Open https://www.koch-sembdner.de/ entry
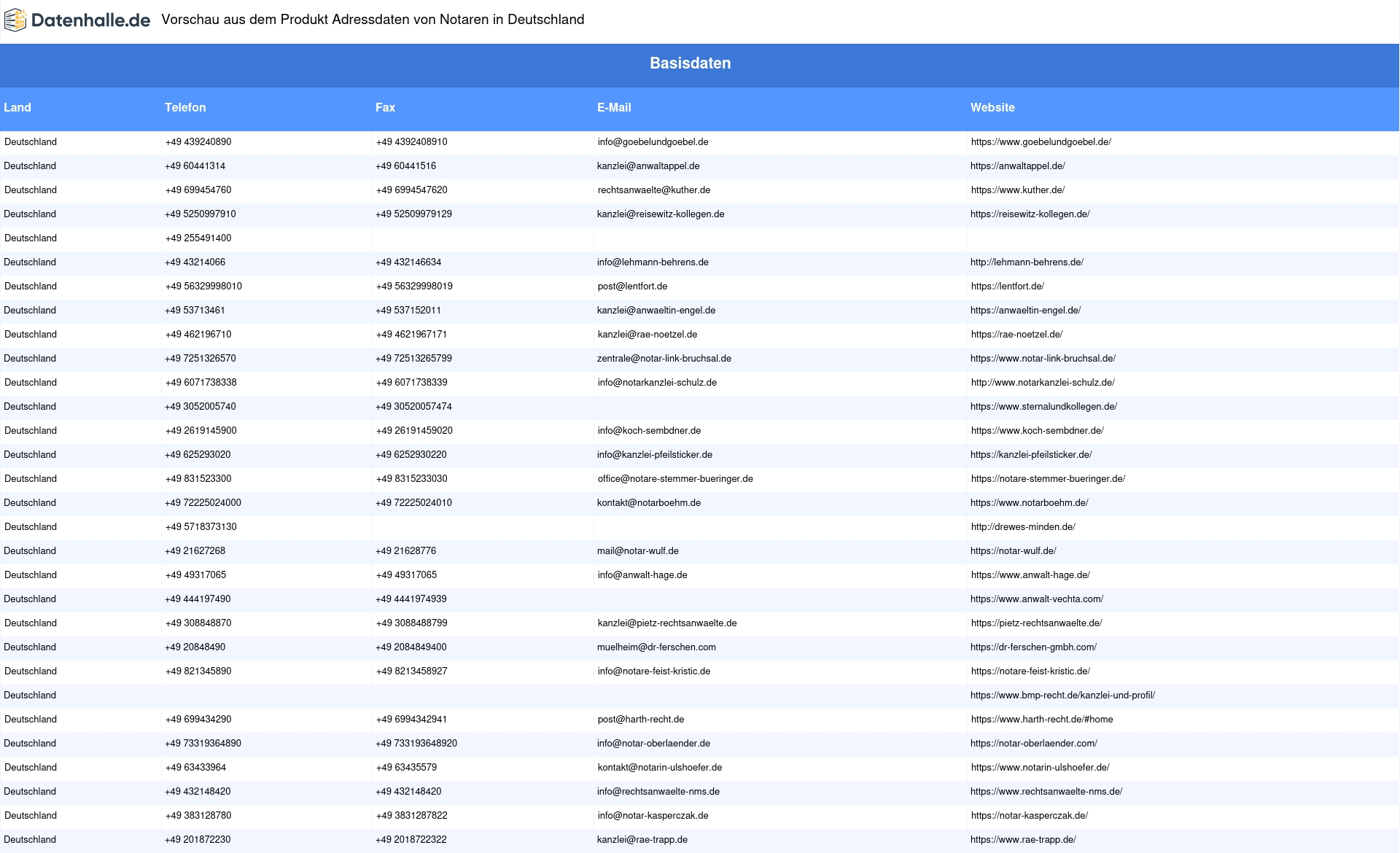The height and width of the screenshot is (853, 1400). pyautogui.click(x=1038, y=431)
